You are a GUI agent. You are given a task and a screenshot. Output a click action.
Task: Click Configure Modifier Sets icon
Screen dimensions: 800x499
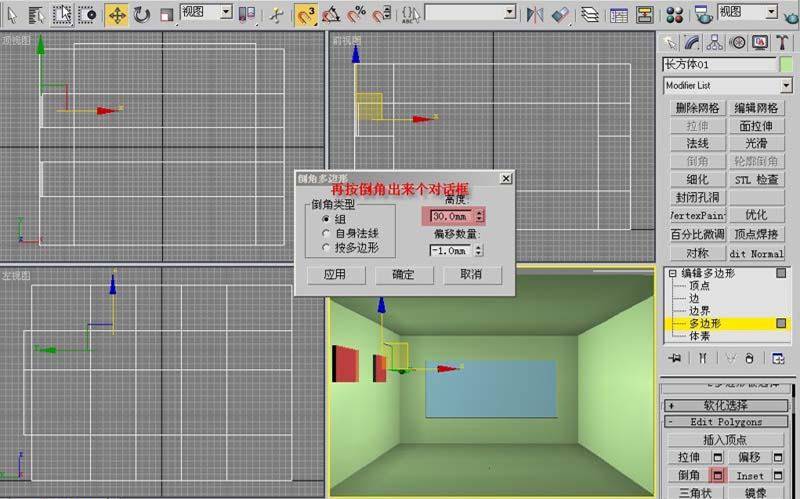tap(778, 358)
